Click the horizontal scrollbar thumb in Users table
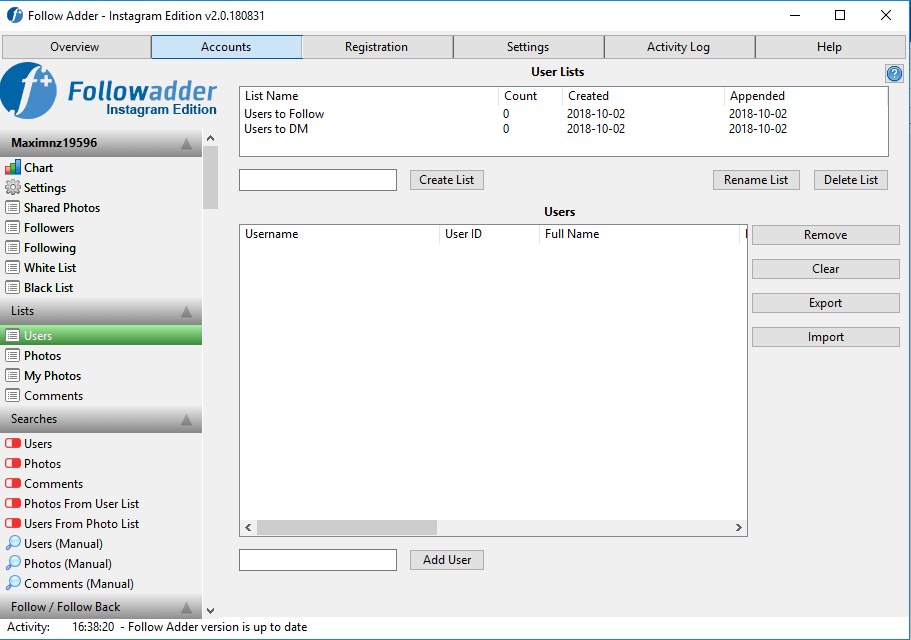 [x=347, y=527]
